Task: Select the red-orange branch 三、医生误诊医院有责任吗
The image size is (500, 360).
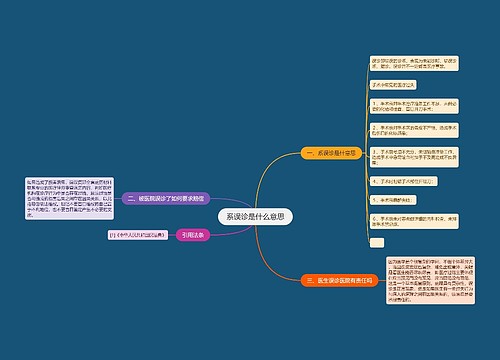Action: pyautogui.click(x=340, y=280)
